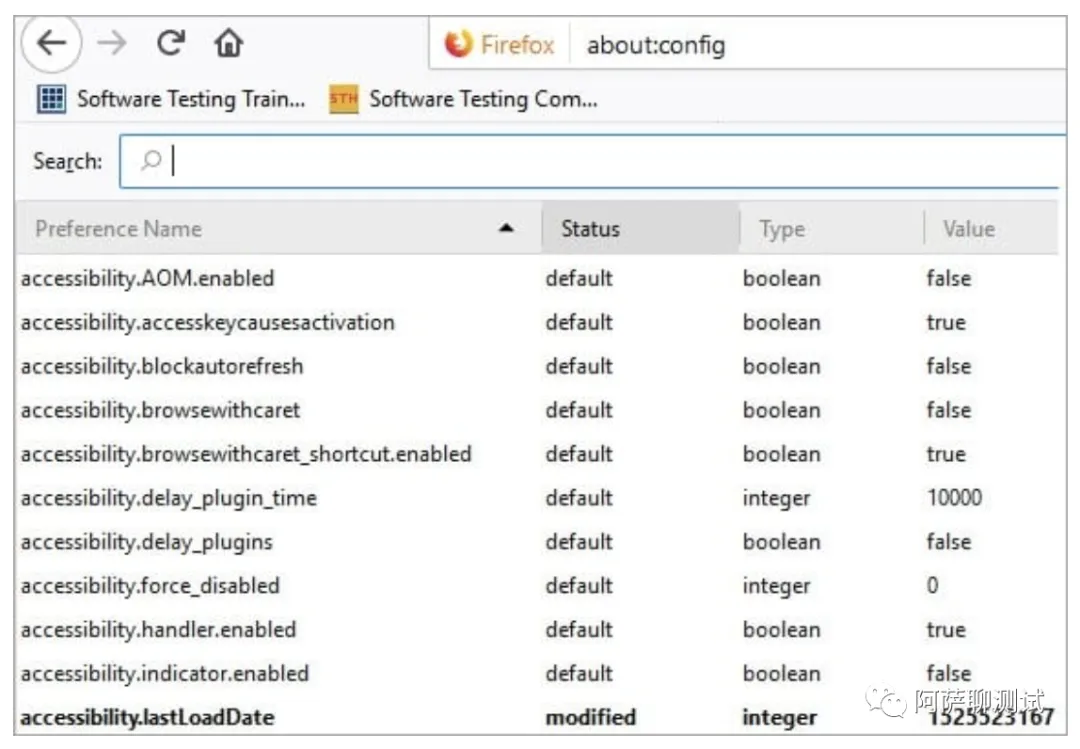Reload the page with the refresh icon
The height and width of the screenshot is (749, 1080).
point(171,44)
